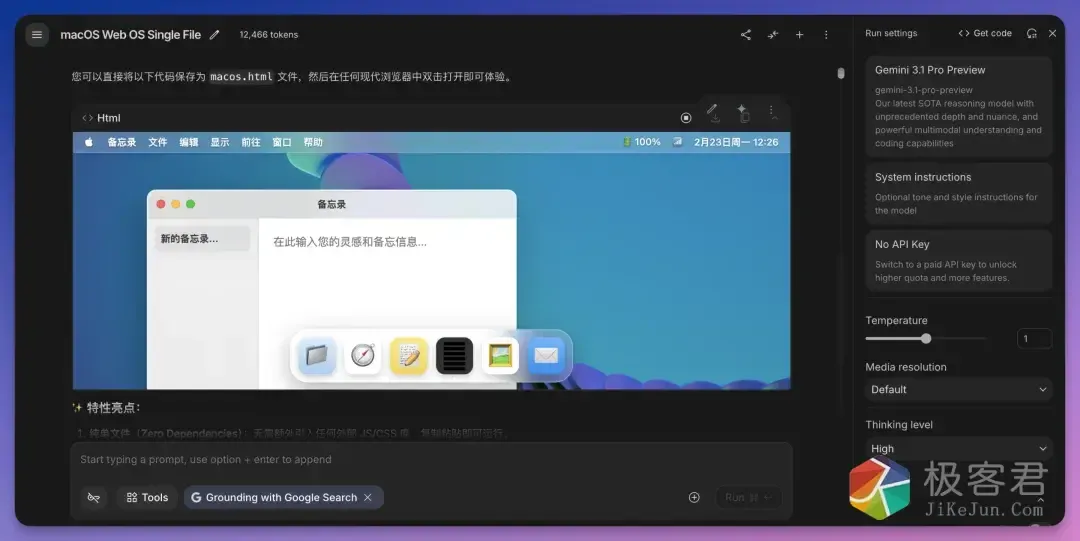
Task: Click the notes text area placeholder
Action: pos(350,241)
